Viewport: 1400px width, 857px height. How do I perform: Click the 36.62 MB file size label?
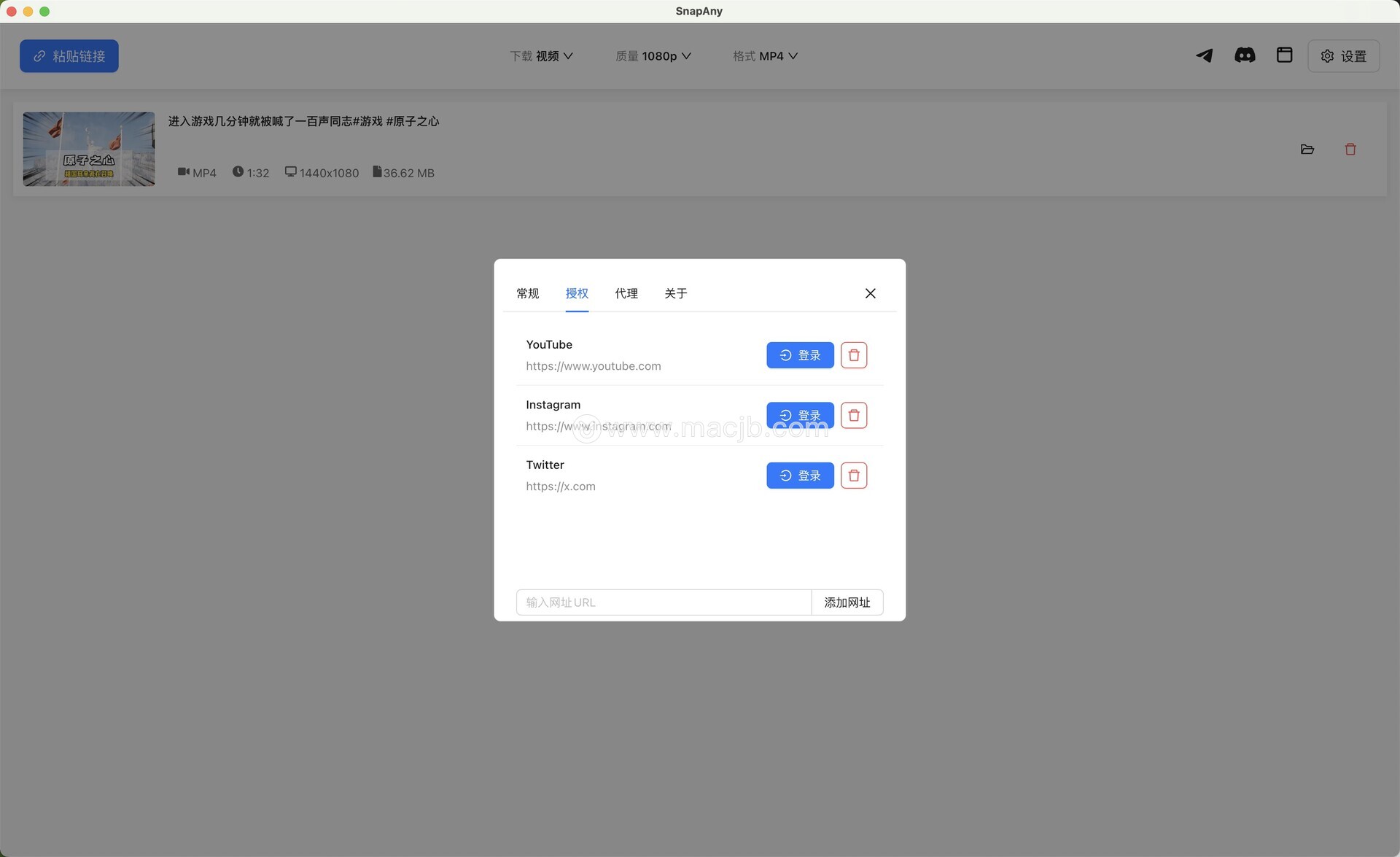click(x=403, y=173)
